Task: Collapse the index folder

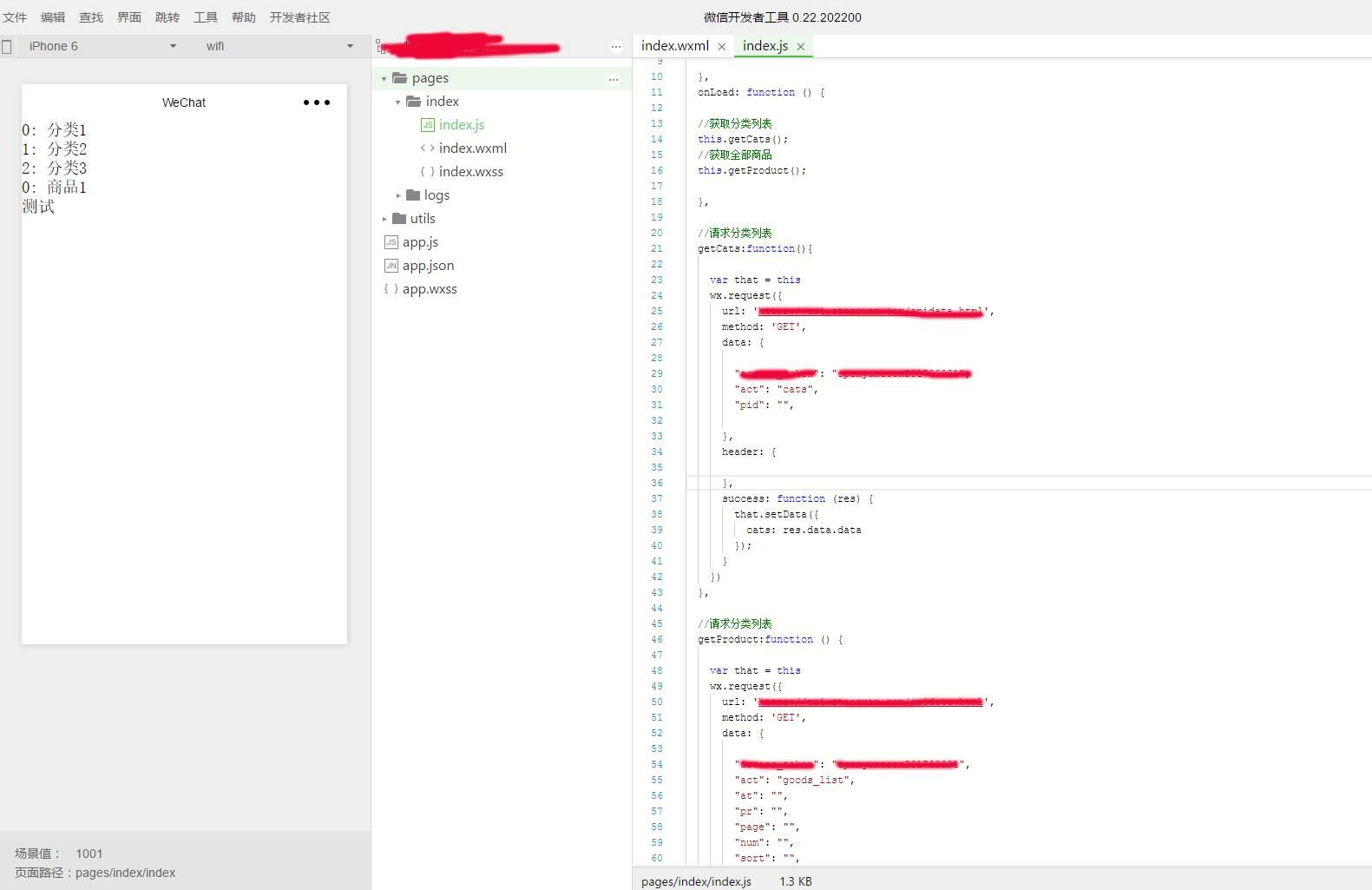Action: [397, 102]
